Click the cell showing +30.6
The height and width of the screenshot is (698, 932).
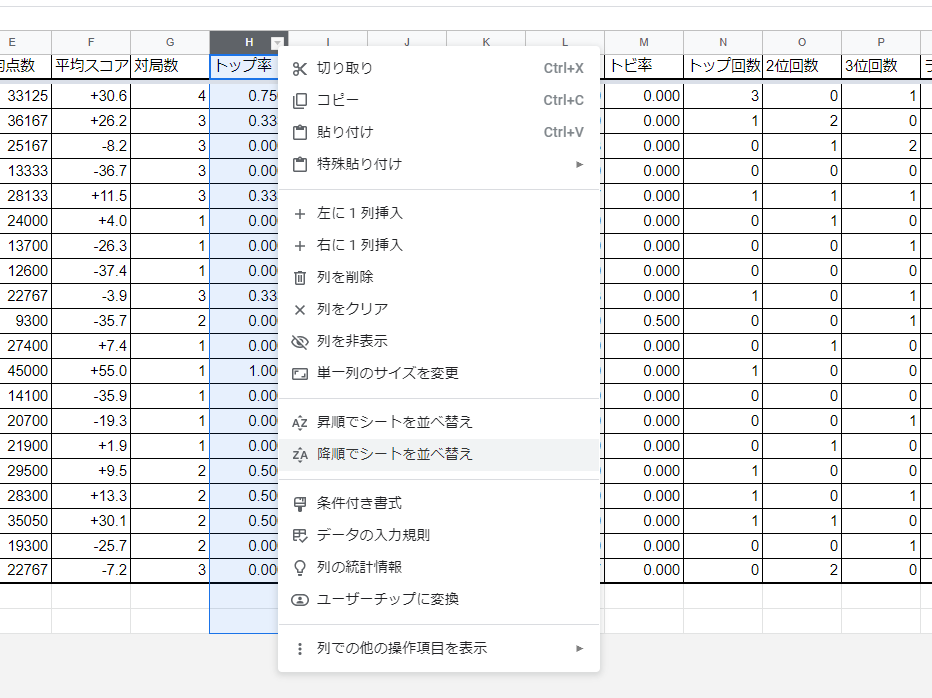tap(91, 96)
